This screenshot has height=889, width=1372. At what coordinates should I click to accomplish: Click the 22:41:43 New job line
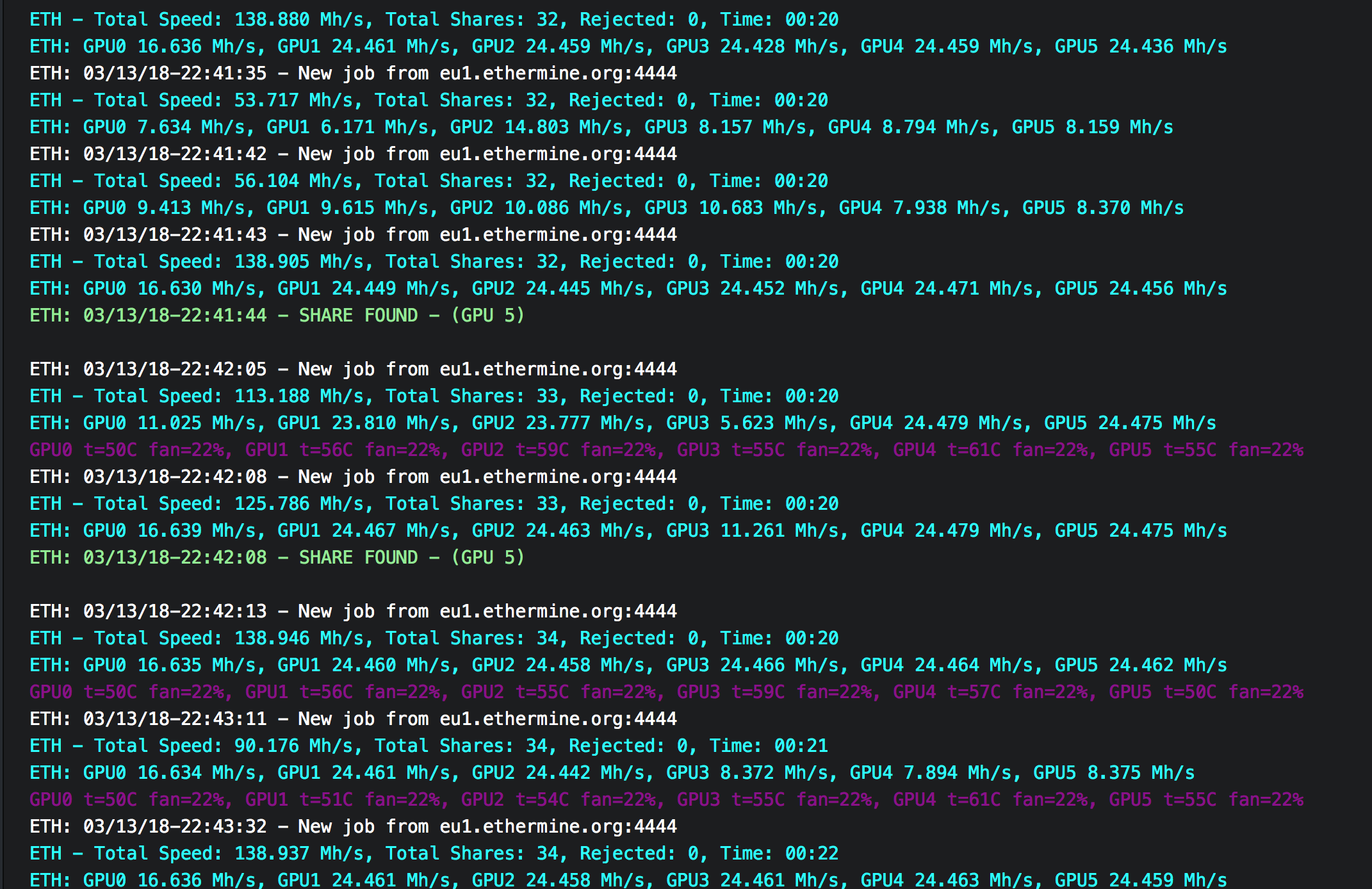354,235
